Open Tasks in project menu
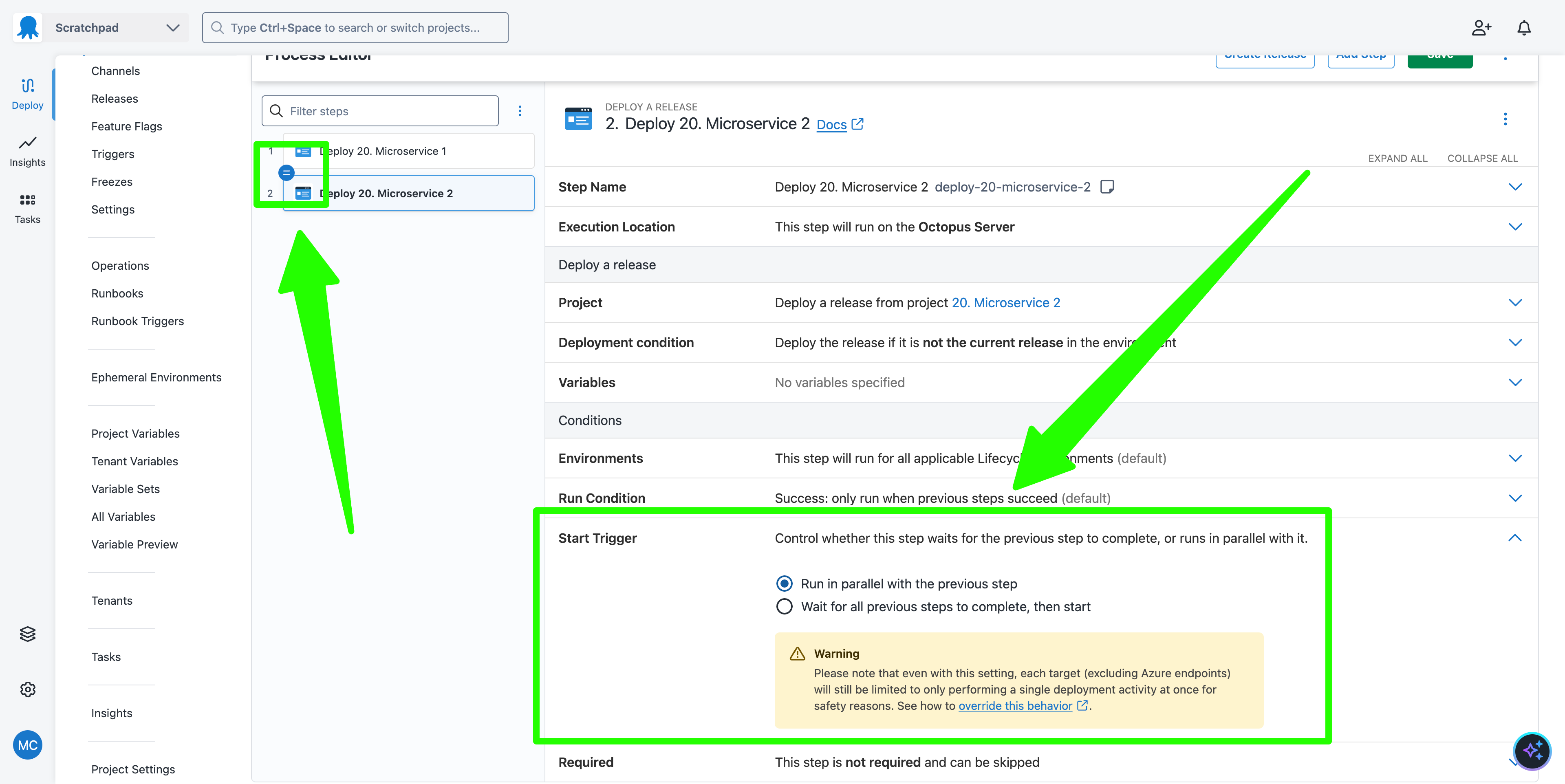 tap(106, 657)
